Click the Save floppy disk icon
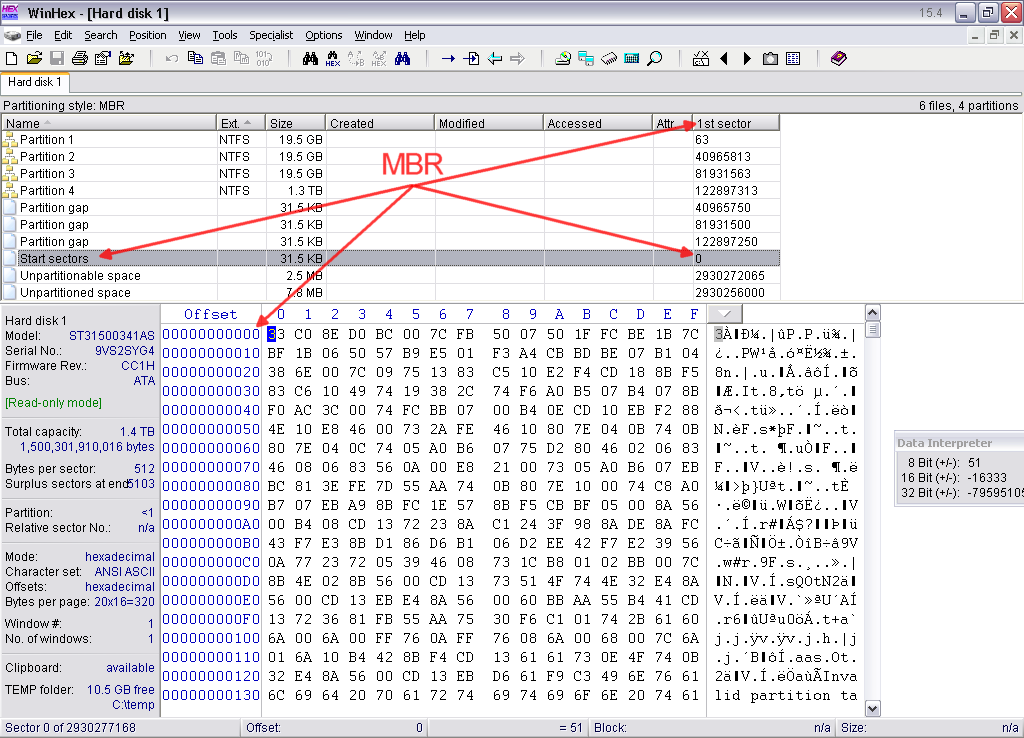 (x=57, y=59)
